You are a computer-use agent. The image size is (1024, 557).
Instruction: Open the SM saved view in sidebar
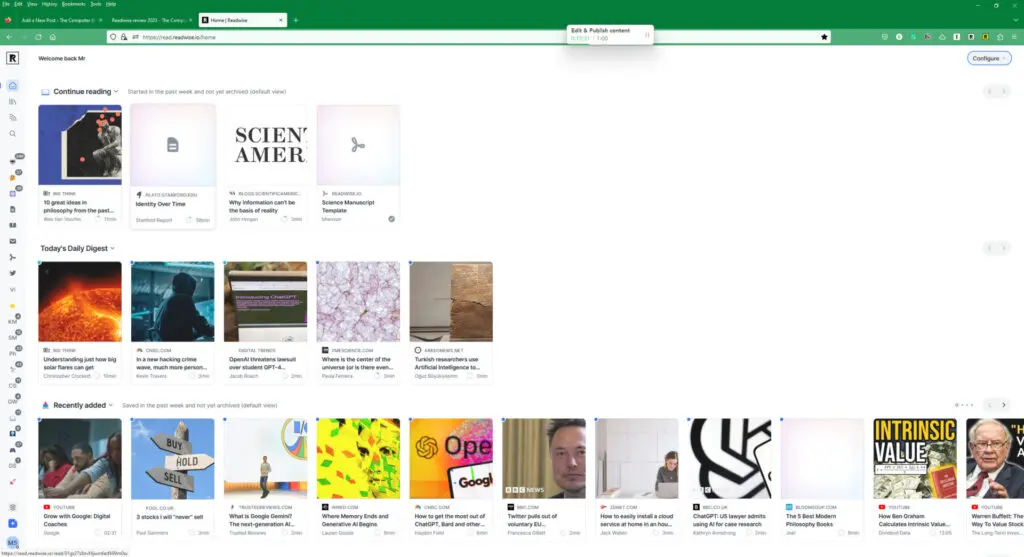(12, 338)
